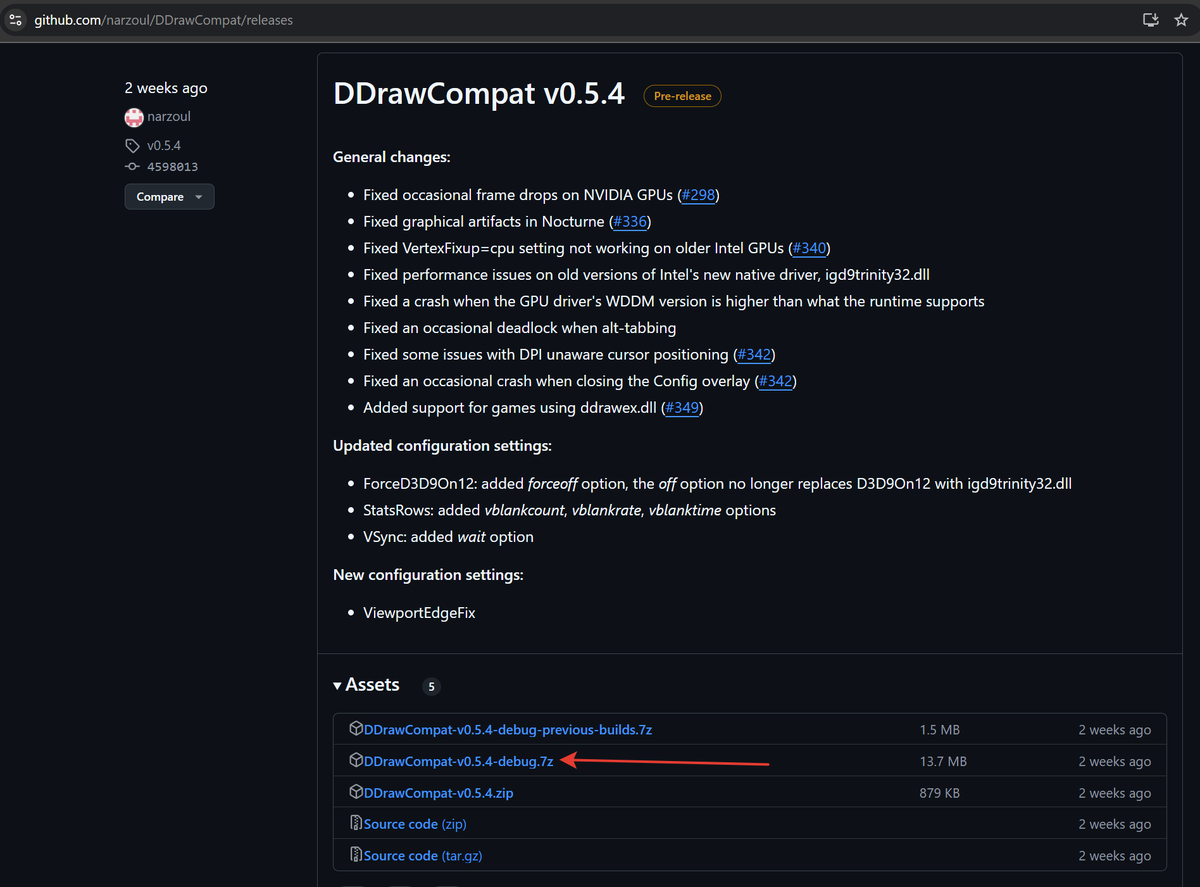Screen dimensions: 1200x887
Task: Click 'Fixed an occasional deadlock when alt-tabbing' text
Action: tap(522, 328)
